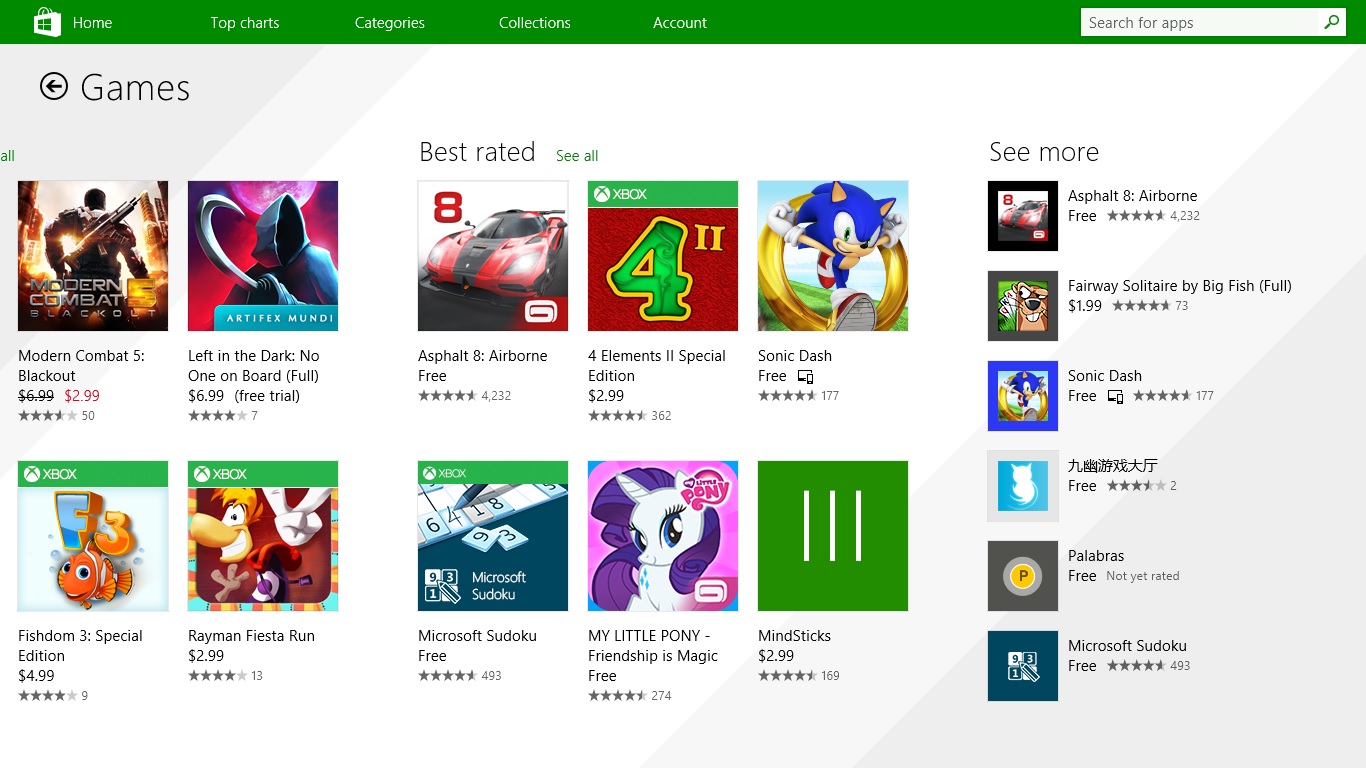
Task: Click Modern Combat 5: Blackout title text
Action: 81,366
